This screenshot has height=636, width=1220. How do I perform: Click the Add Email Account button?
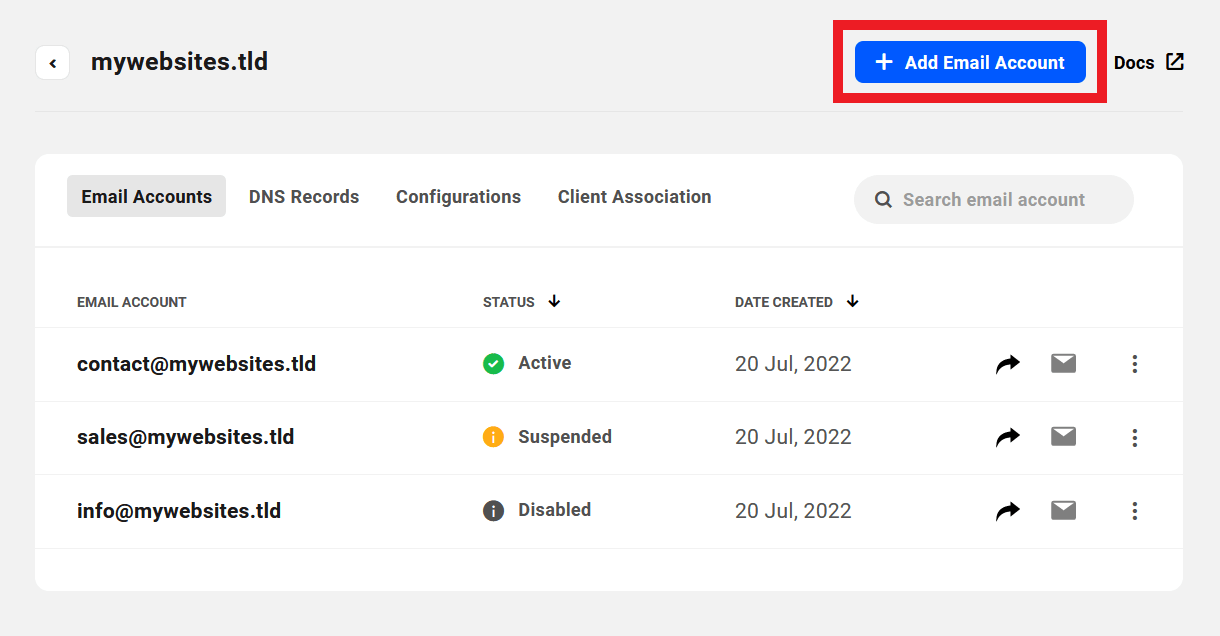tap(970, 62)
